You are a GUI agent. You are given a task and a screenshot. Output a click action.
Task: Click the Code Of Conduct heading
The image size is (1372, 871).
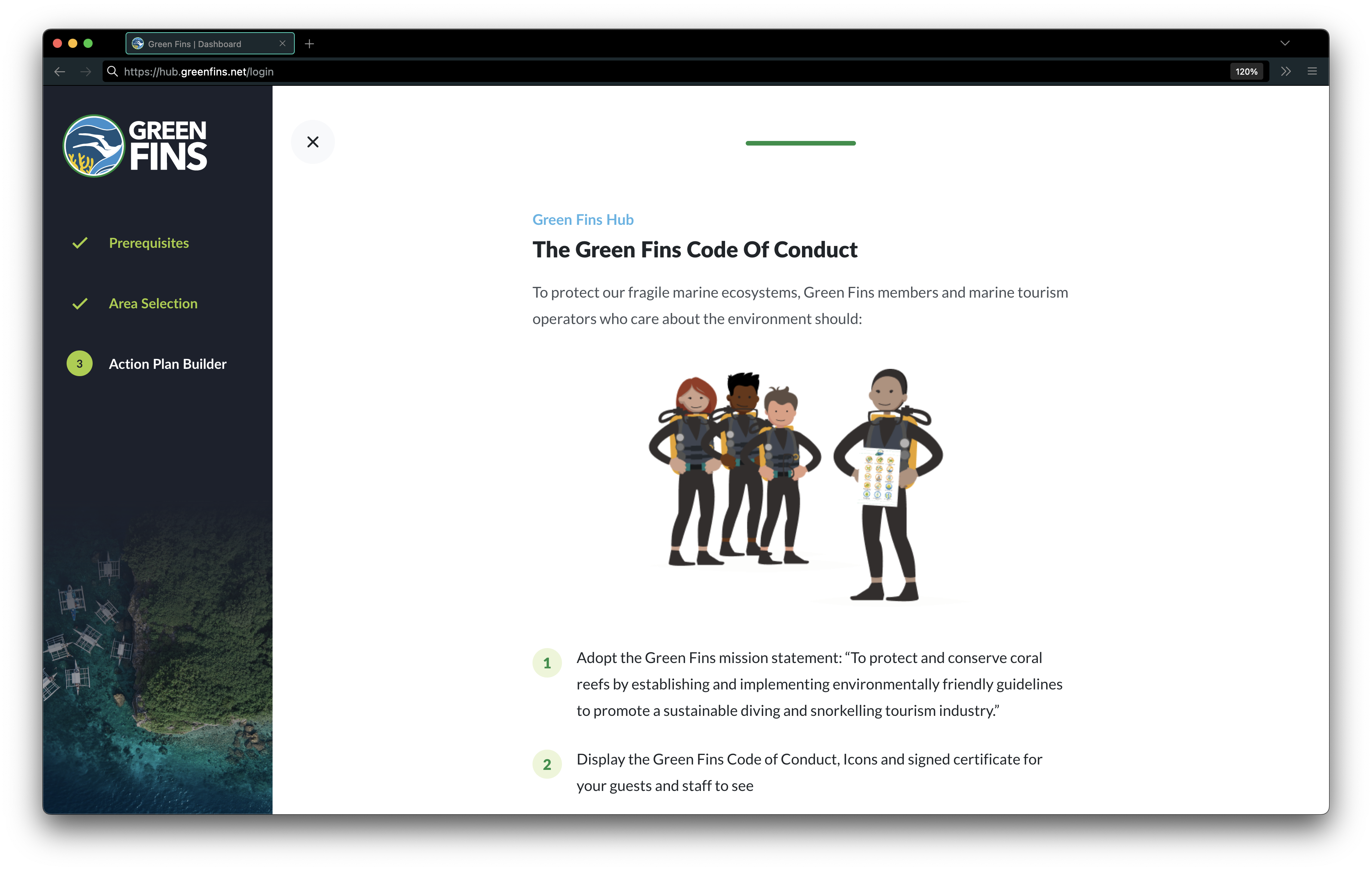click(x=694, y=250)
